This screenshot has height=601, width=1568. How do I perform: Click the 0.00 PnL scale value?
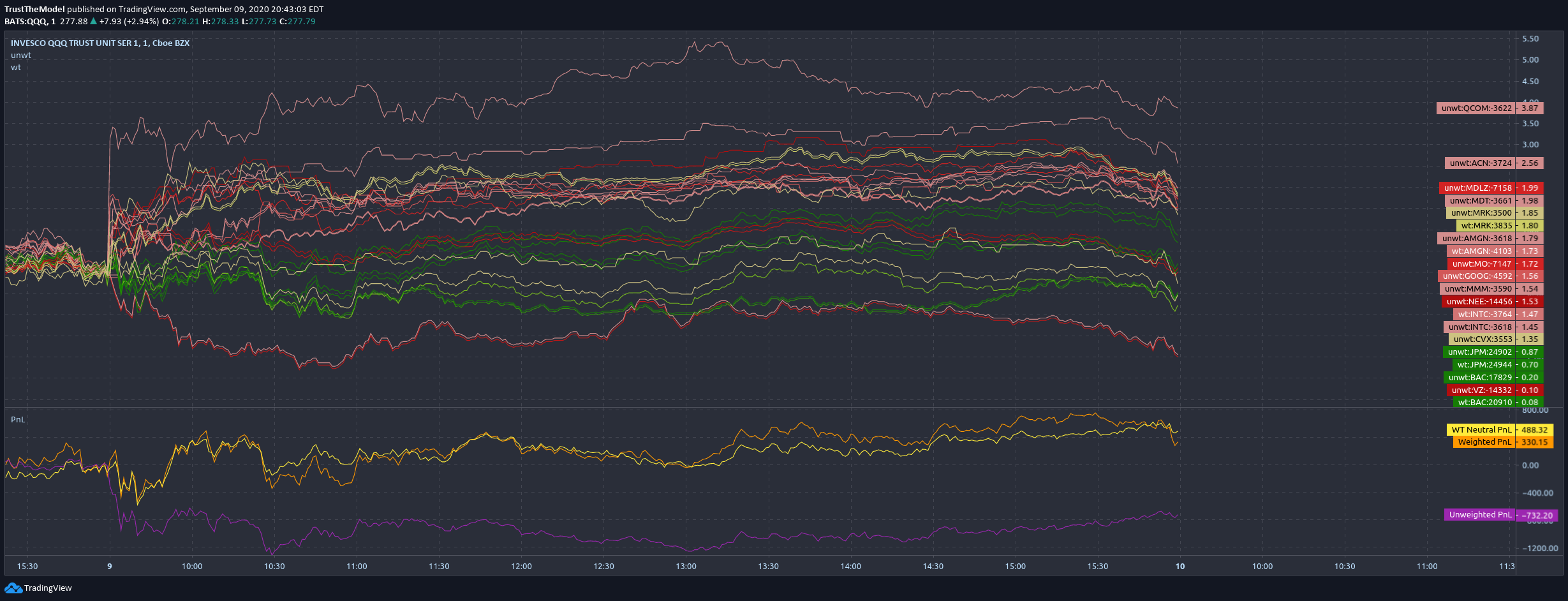1530,466
